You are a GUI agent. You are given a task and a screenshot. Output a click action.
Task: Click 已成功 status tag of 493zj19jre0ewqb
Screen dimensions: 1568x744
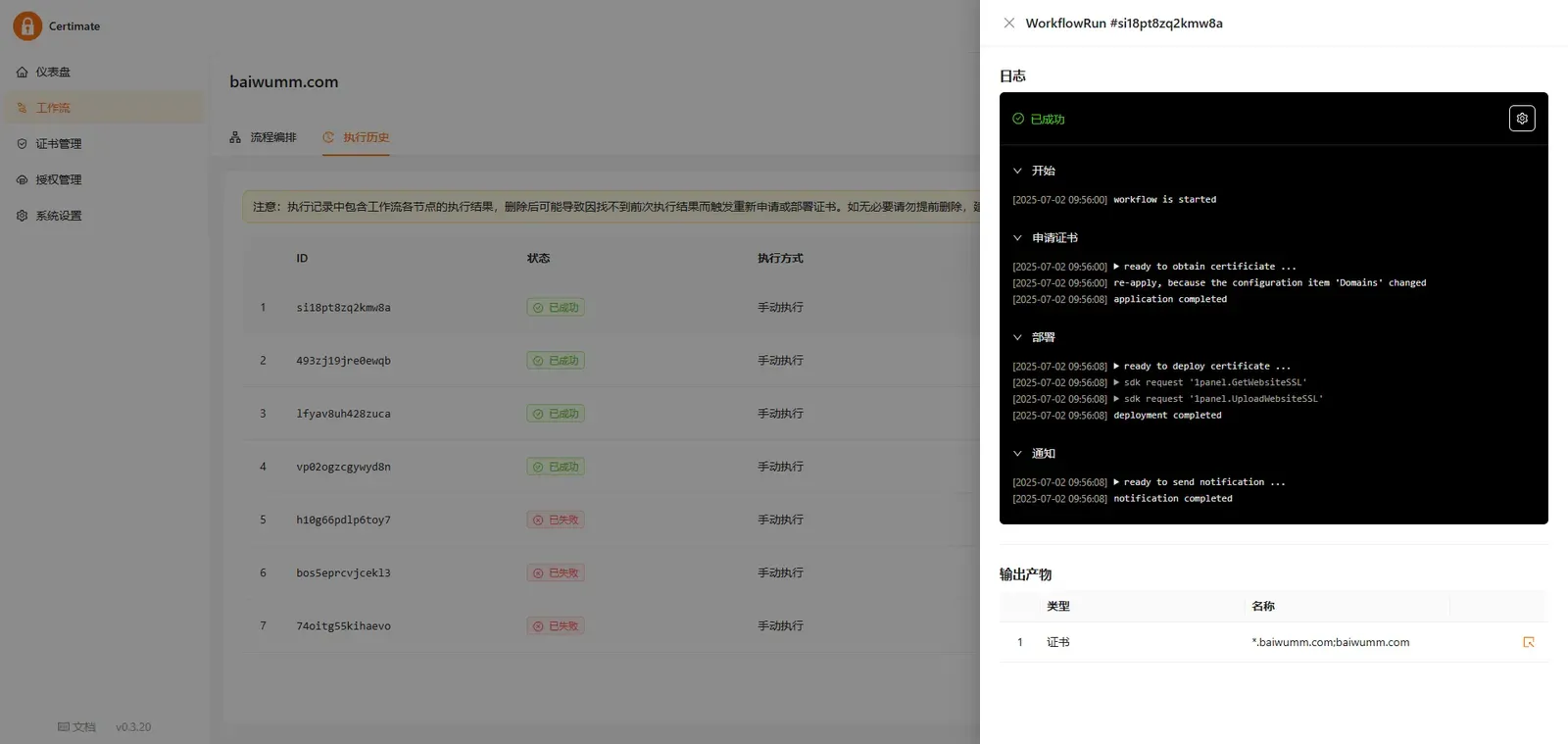tap(556, 361)
